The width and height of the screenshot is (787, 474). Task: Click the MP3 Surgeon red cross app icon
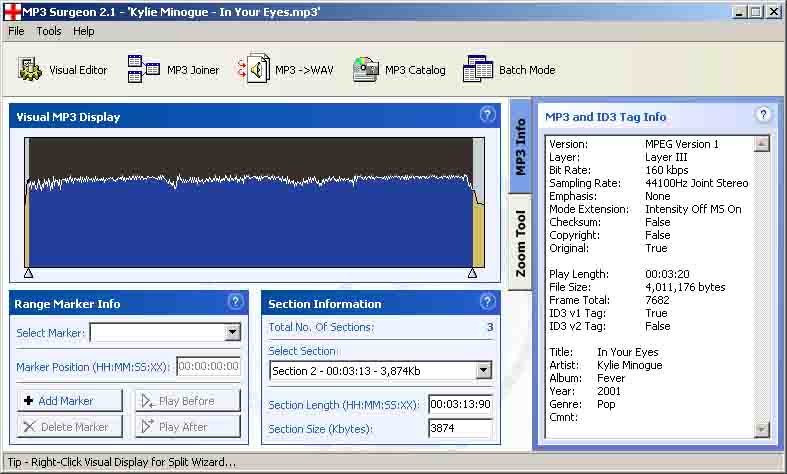(12, 11)
